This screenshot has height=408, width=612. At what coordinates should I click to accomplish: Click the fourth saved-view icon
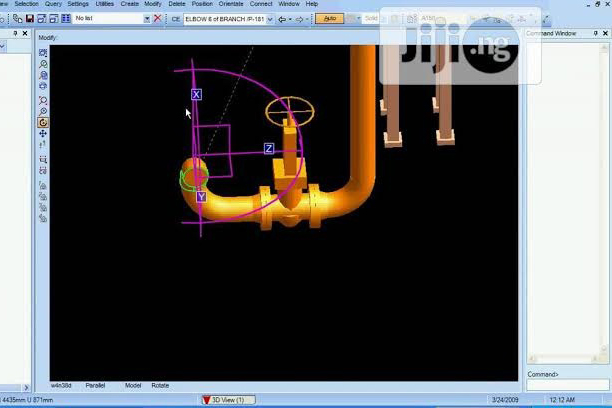[x=43, y=218]
